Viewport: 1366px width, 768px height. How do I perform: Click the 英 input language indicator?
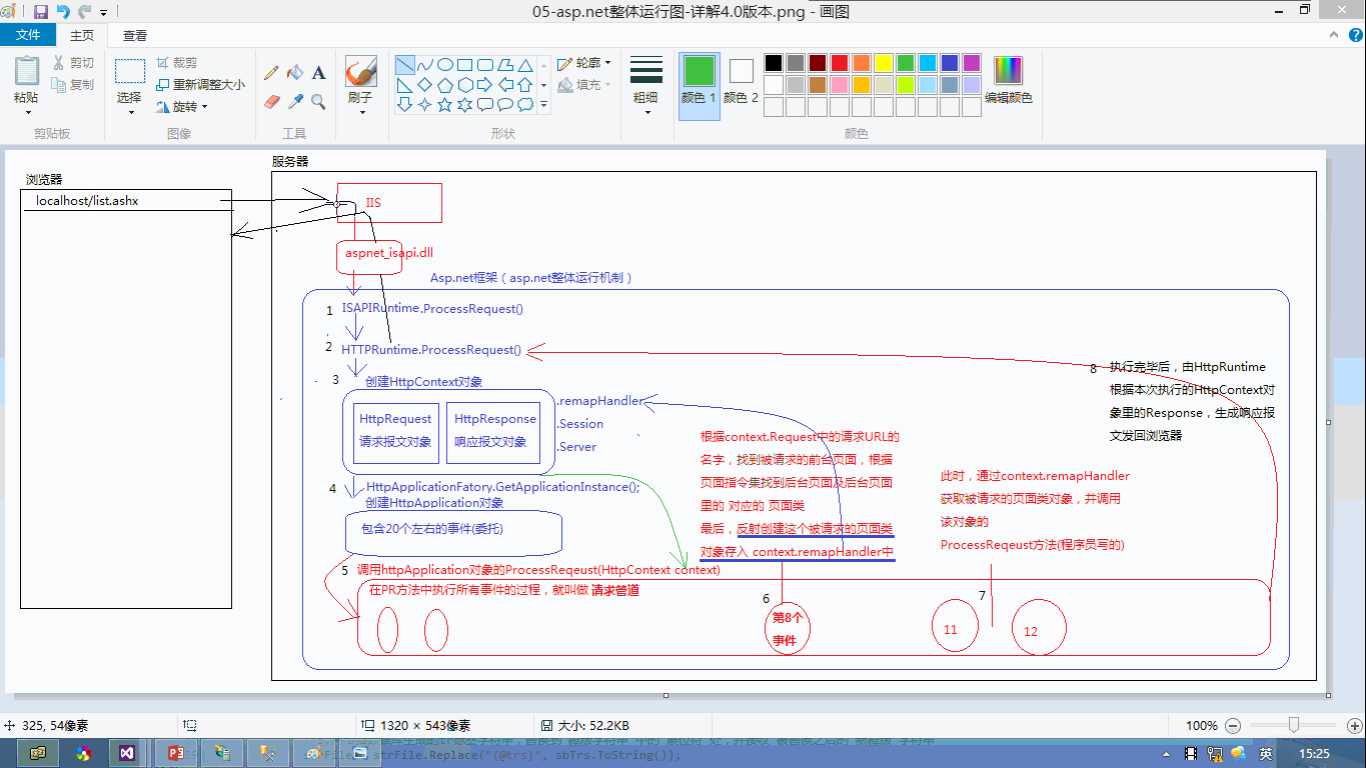point(1266,753)
